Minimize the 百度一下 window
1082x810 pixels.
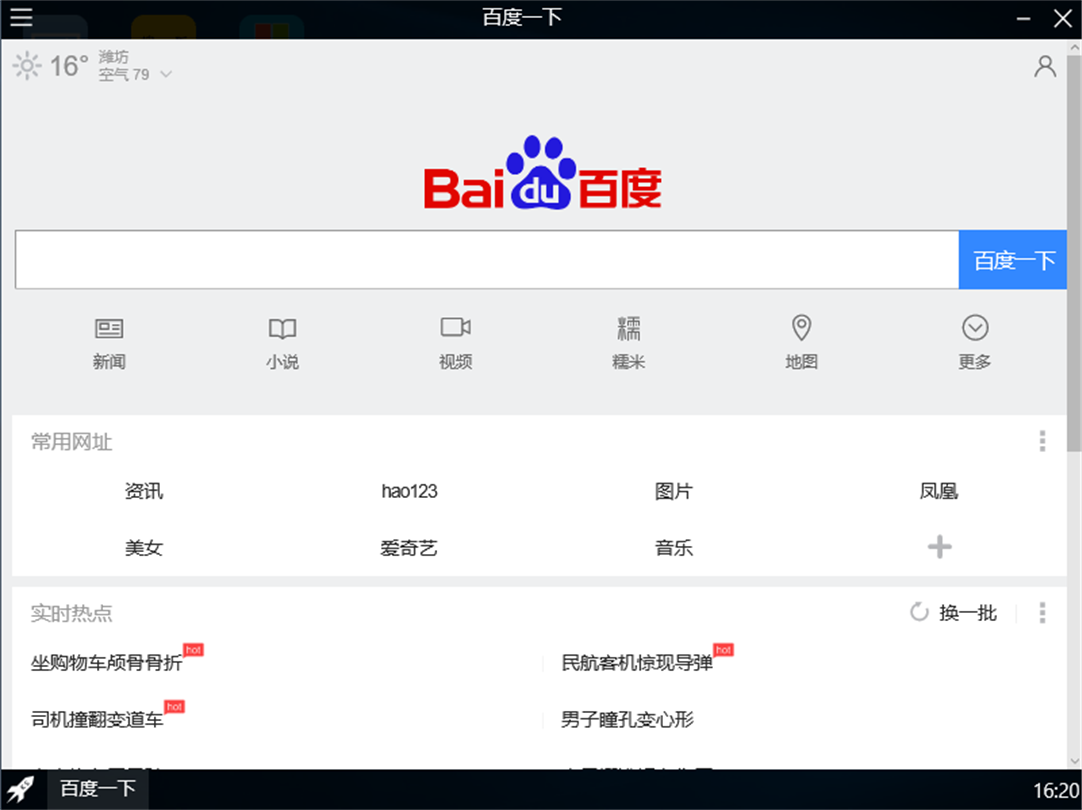pos(1023,19)
